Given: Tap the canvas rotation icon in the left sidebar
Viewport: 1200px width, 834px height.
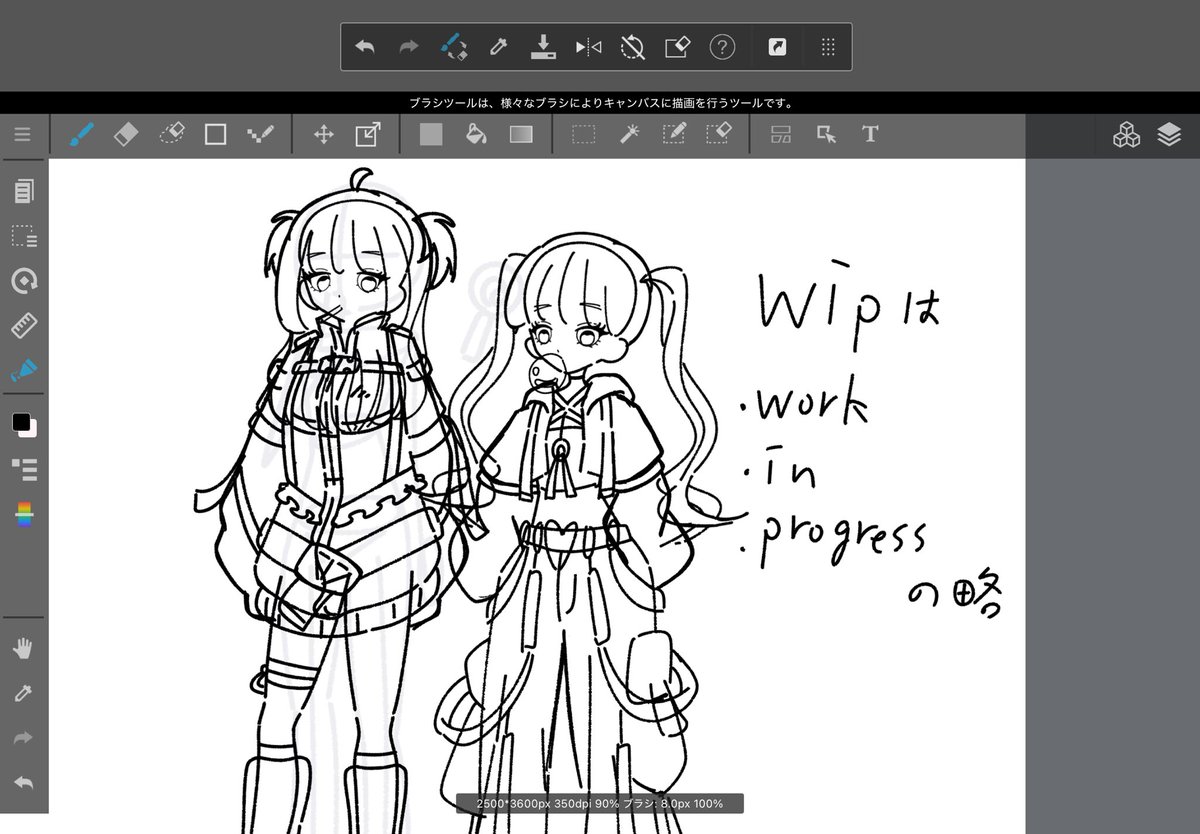Looking at the screenshot, I should click(x=24, y=281).
